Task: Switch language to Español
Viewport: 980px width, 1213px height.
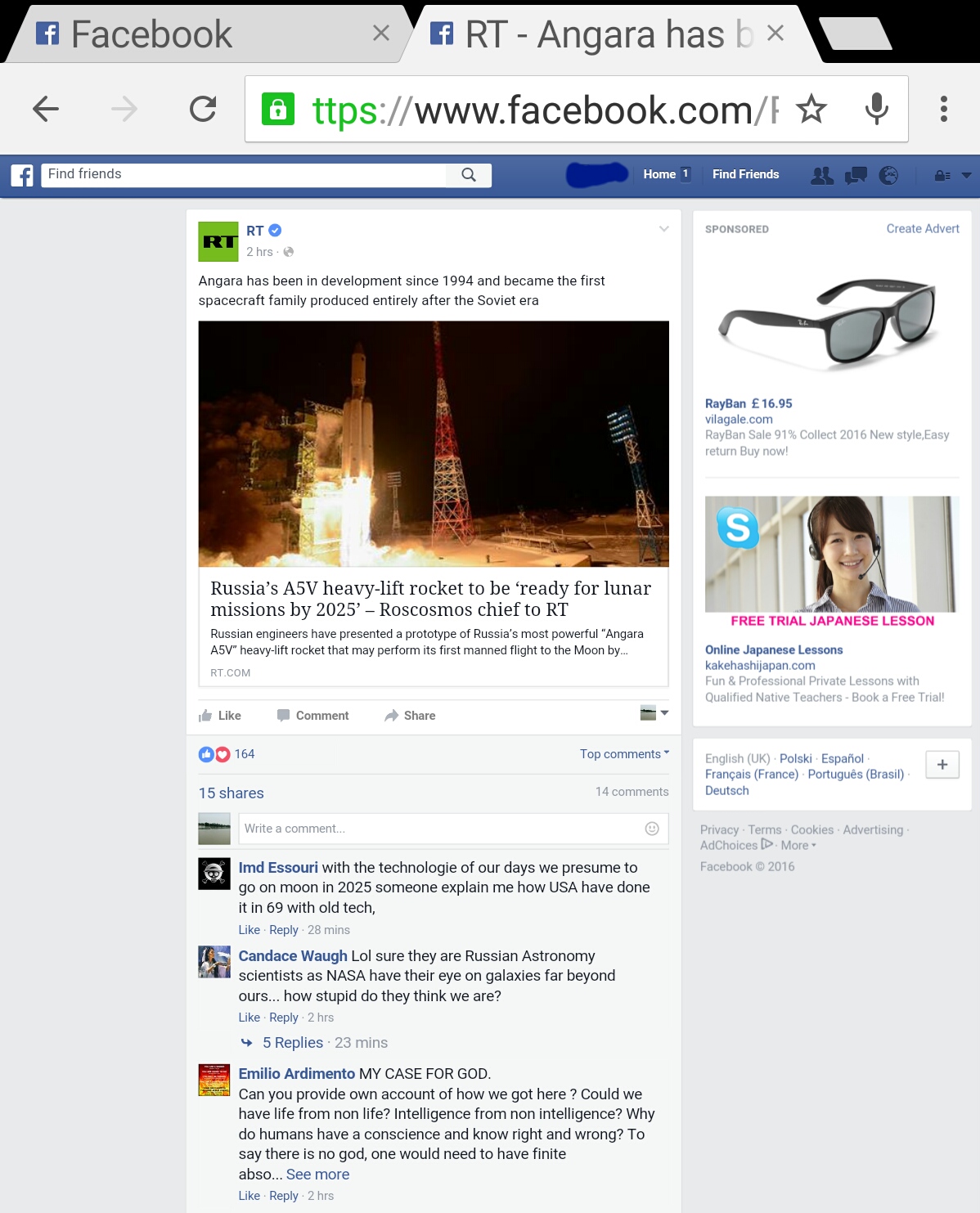Action: coord(843,759)
